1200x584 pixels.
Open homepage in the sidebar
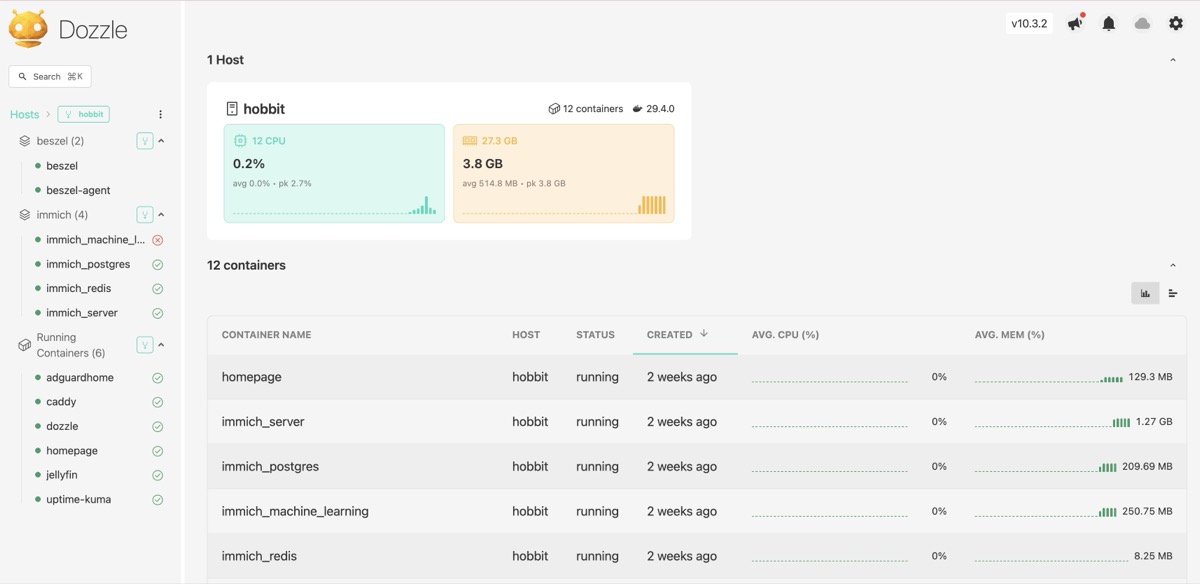pos(72,451)
